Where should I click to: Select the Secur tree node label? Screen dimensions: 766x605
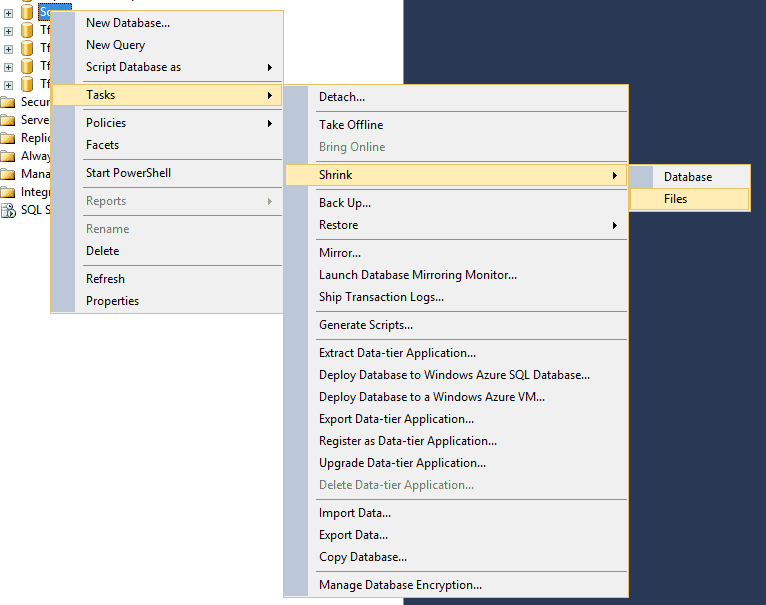[35, 102]
